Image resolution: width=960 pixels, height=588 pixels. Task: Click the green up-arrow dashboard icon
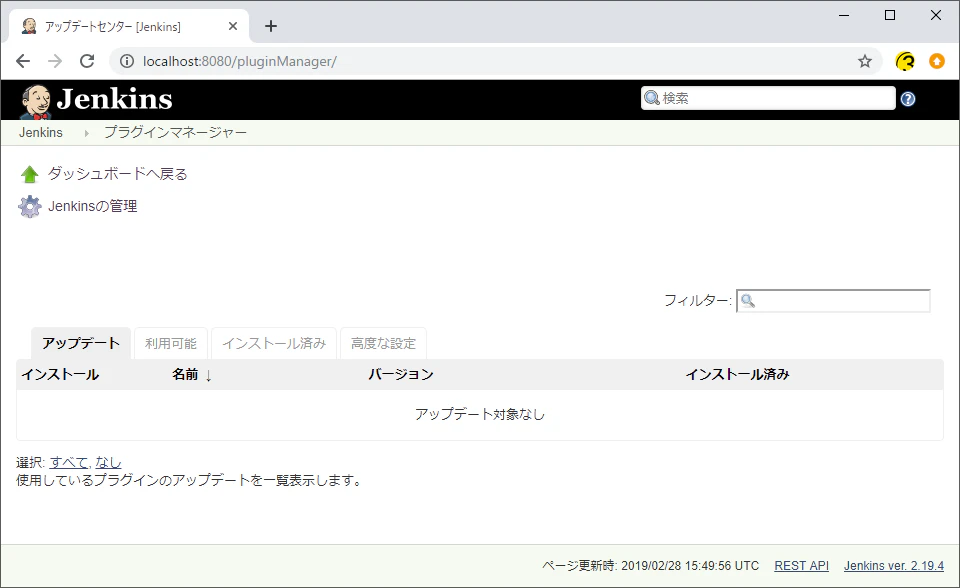point(29,175)
